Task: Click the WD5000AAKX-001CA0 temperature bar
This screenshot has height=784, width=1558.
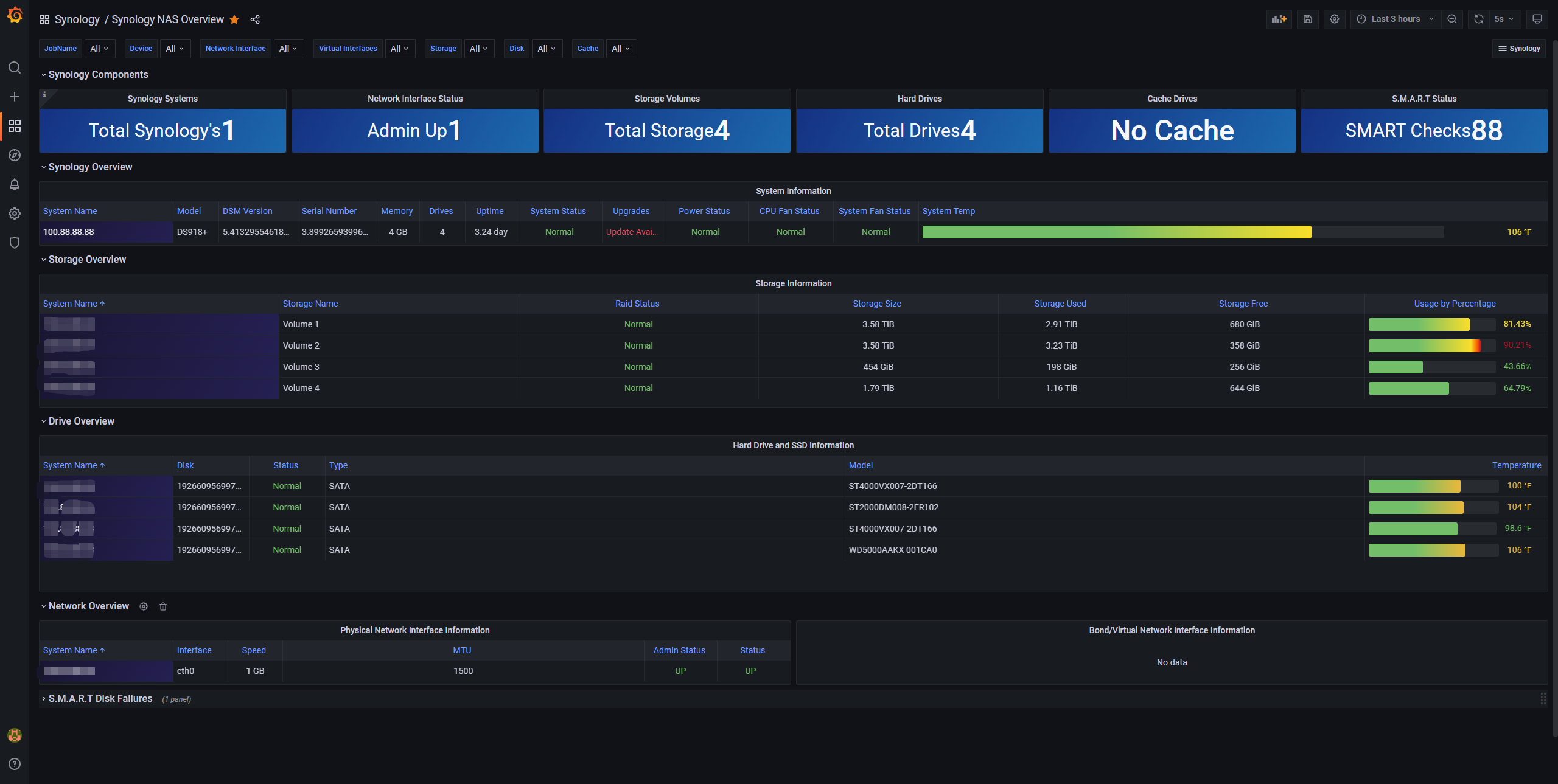Action: 1433,550
